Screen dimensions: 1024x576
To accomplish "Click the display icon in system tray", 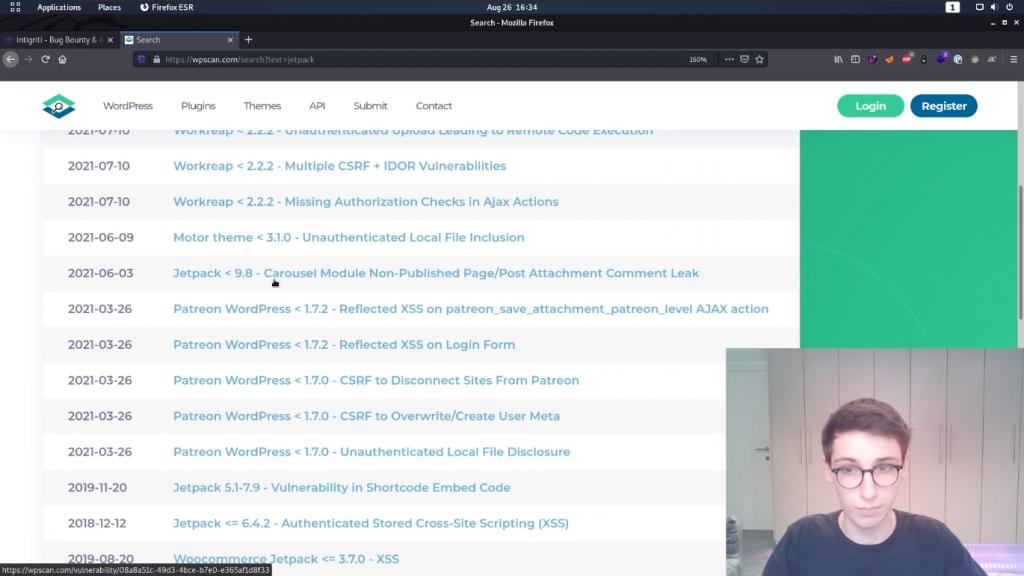I will tap(979, 7).
